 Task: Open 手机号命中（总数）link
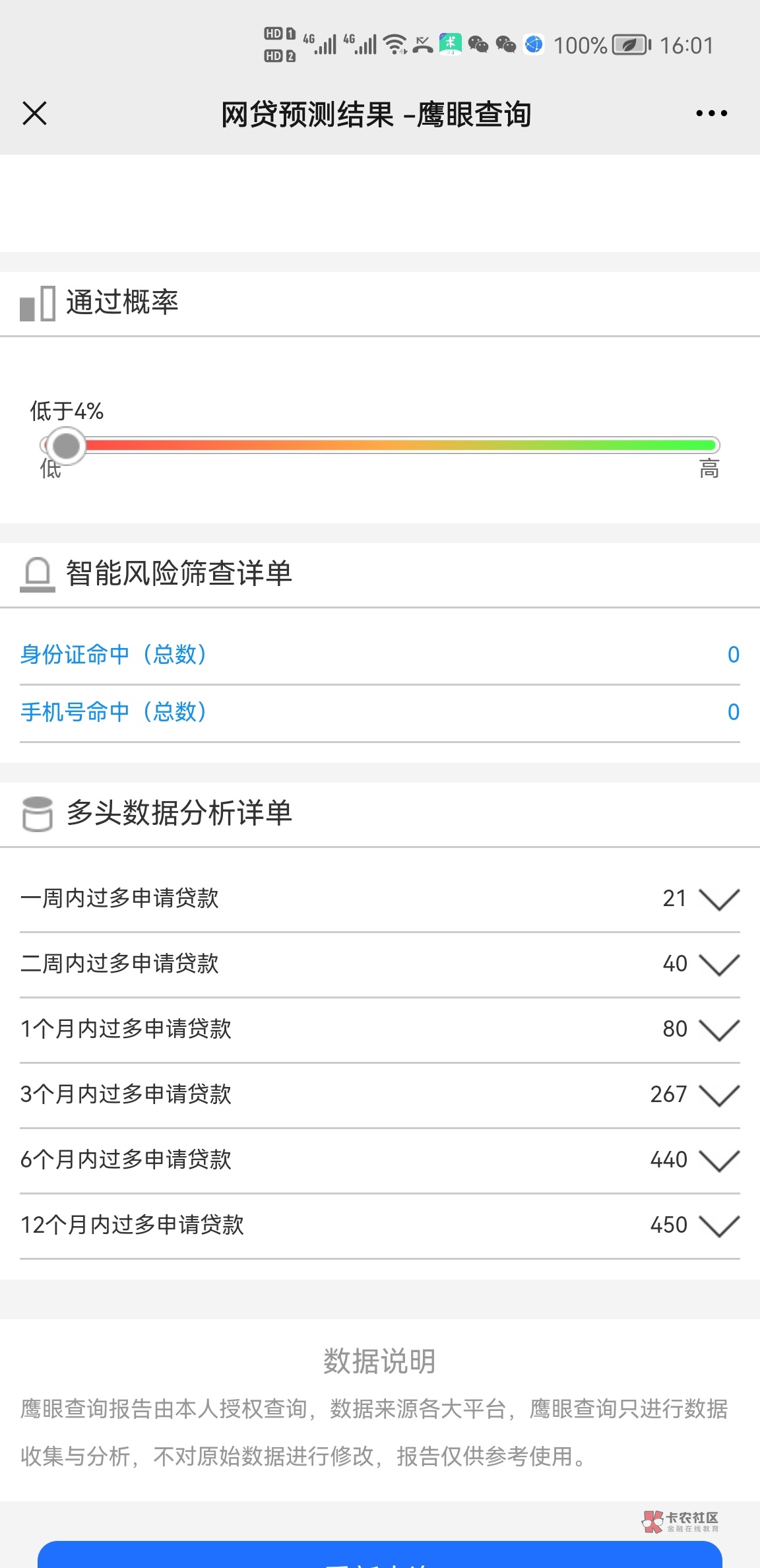pyautogui.click(x=113, y=712)
